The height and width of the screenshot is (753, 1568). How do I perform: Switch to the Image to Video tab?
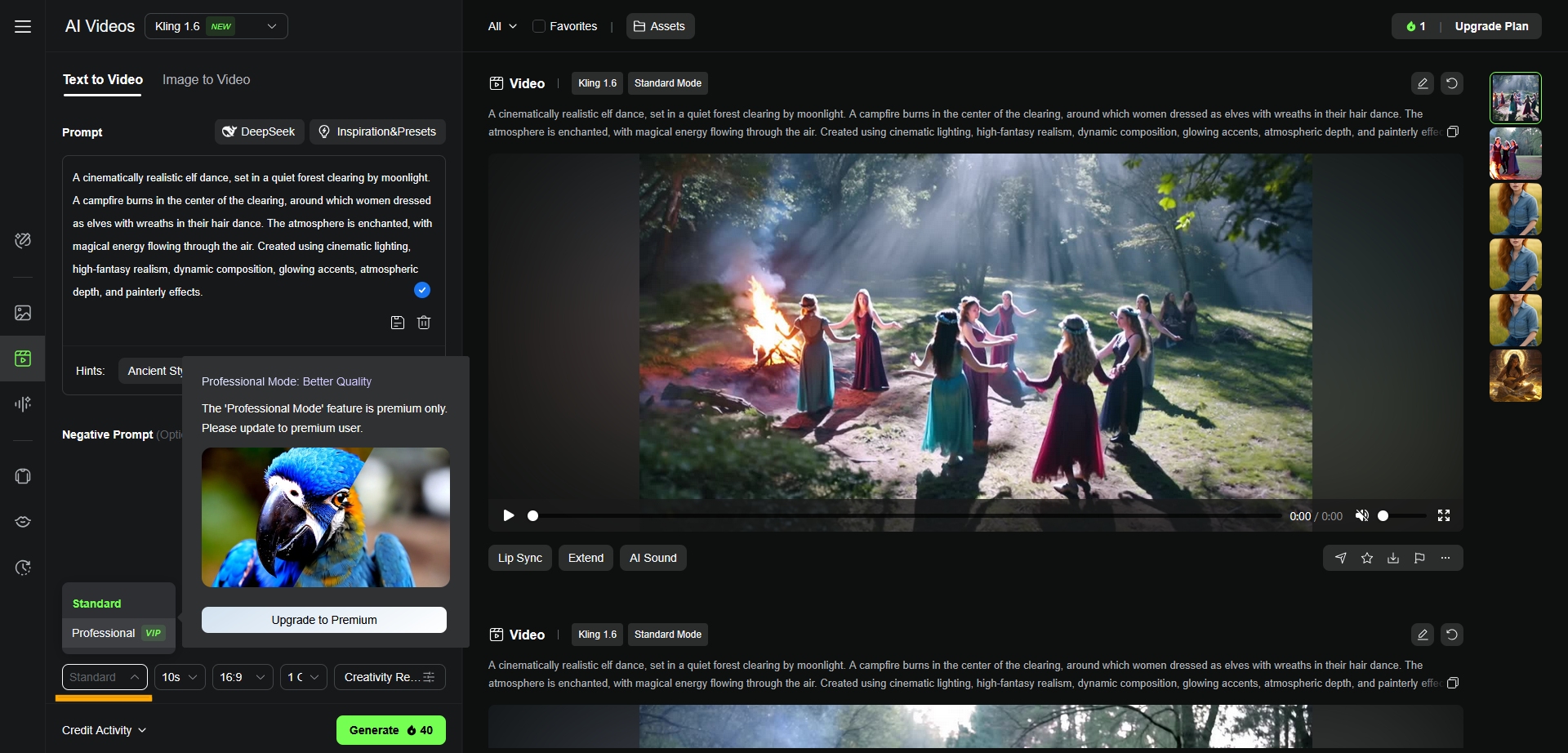pos(207,80)
